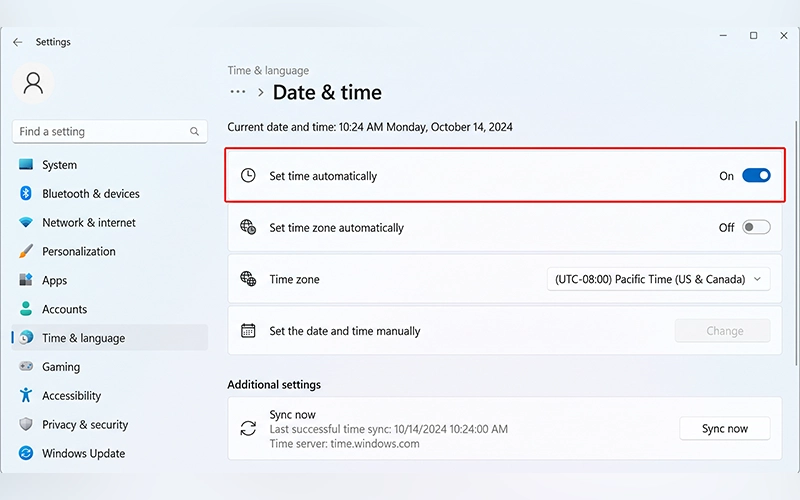The image size is (800, 500).
Task: Click the Time & language breadcrumb text
Action: (x=268, y=70)
